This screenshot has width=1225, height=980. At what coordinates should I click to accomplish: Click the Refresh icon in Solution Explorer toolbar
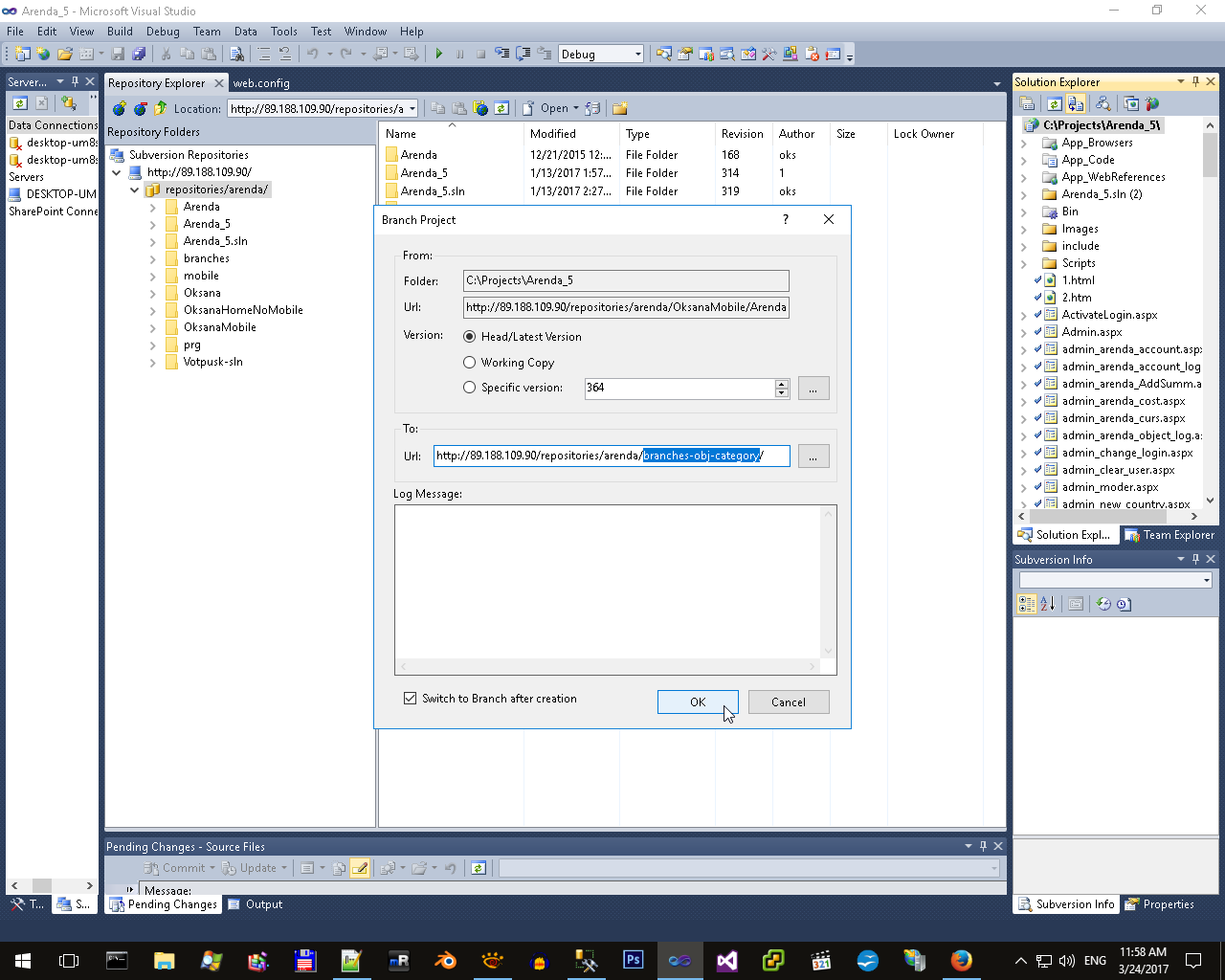click(x=1054, y=103)
